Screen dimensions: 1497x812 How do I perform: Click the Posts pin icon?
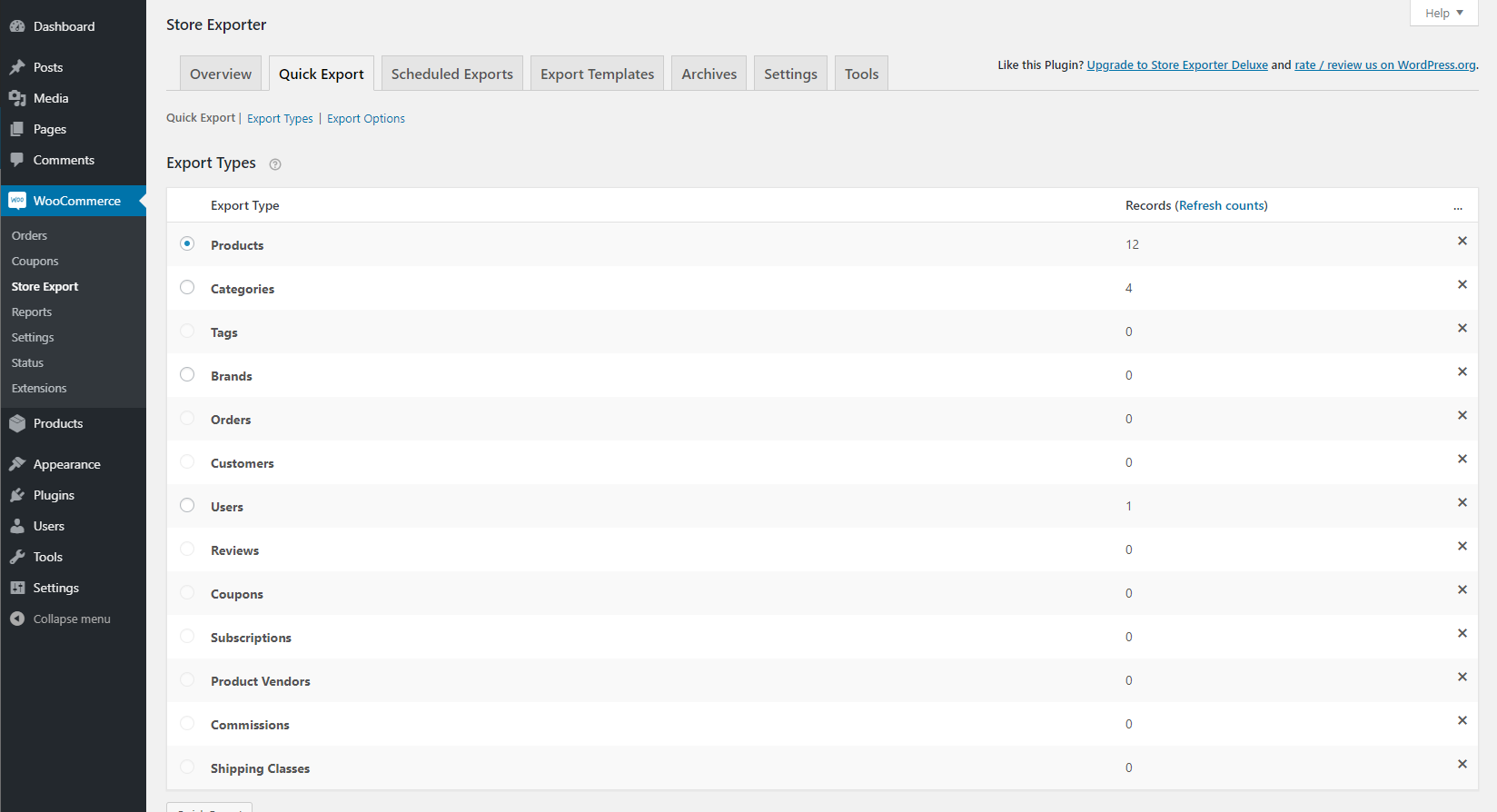(17, 67)
